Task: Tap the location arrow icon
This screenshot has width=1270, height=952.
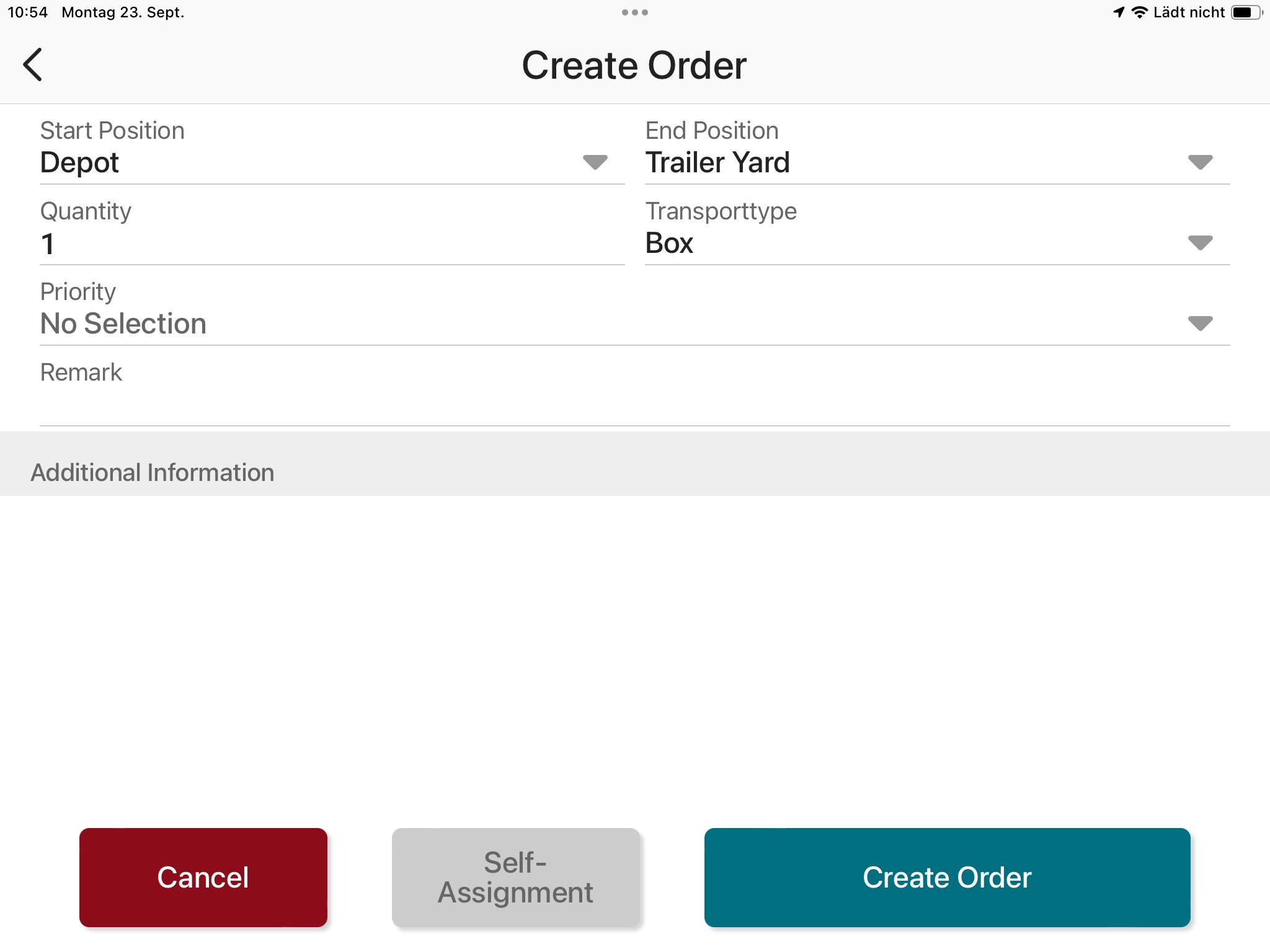Action: tap(1113, 11)
